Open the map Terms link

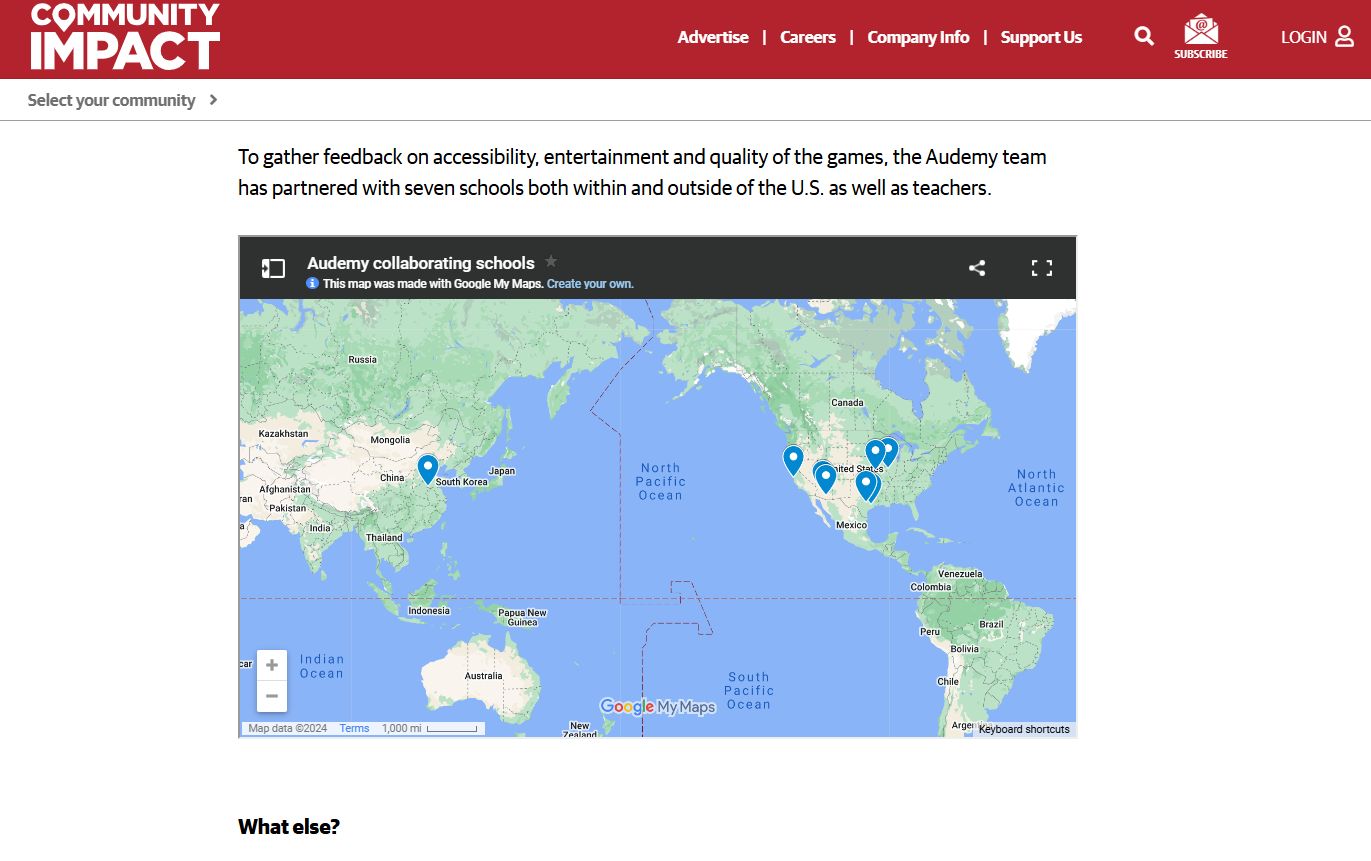tap(355, 728)
